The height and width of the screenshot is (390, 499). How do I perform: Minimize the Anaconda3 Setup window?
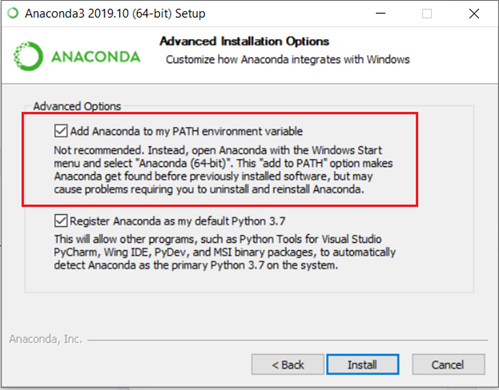tap(380, 14)
